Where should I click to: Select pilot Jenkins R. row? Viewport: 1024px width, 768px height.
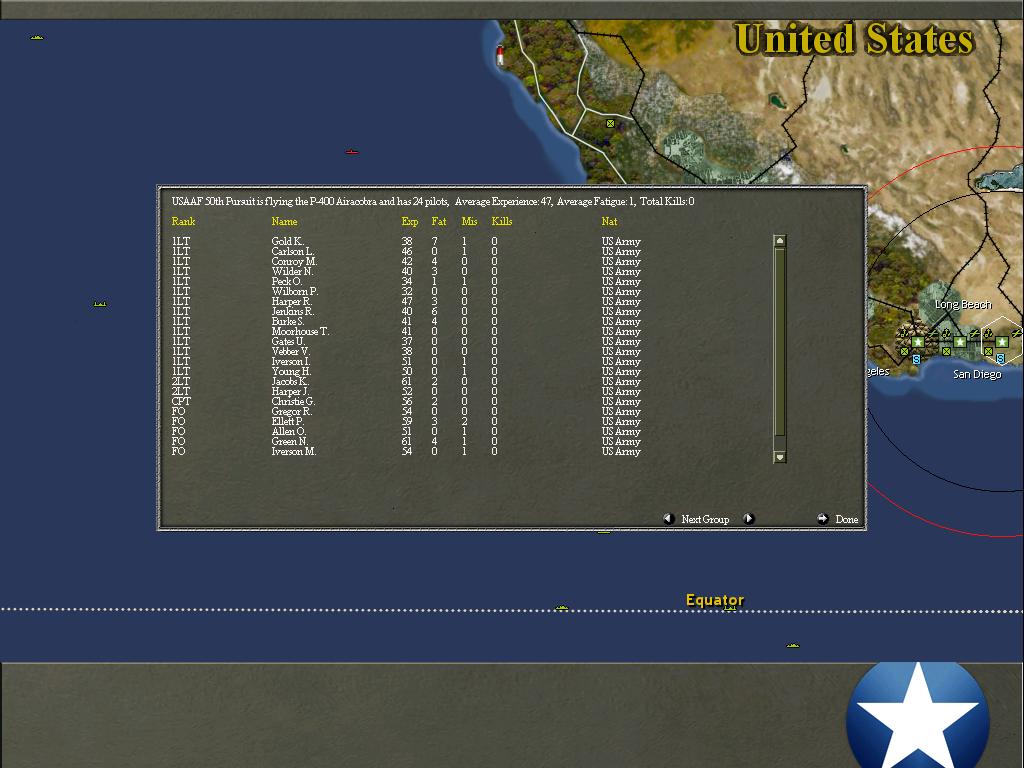(x=406, y=312)
